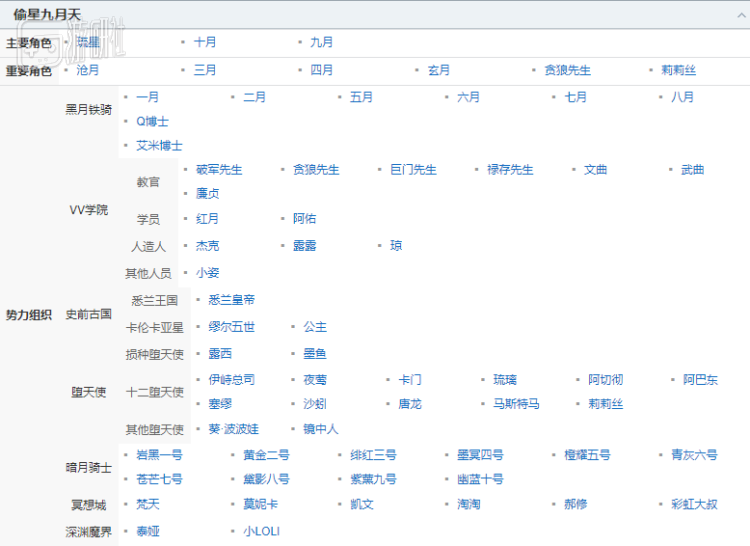This screenshot has width=750, height=546.
Task: Open the 禄存先生 link
Action: click(x=510, y=170)
